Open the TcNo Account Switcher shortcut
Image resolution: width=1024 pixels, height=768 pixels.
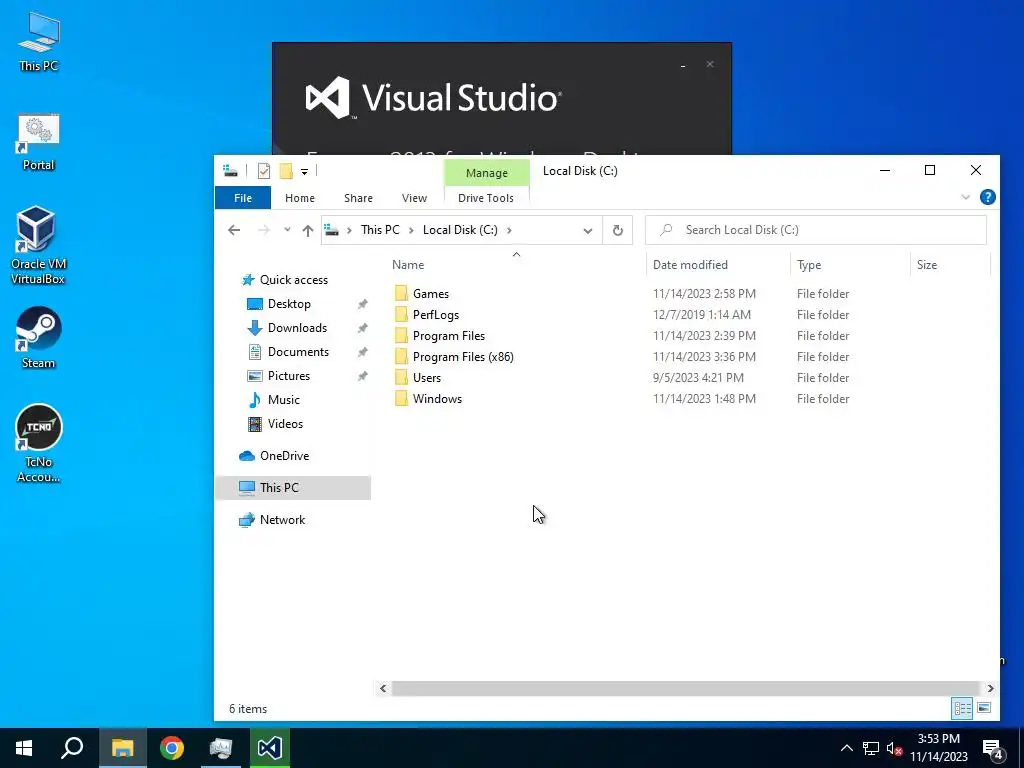click(x=39, y=444)
